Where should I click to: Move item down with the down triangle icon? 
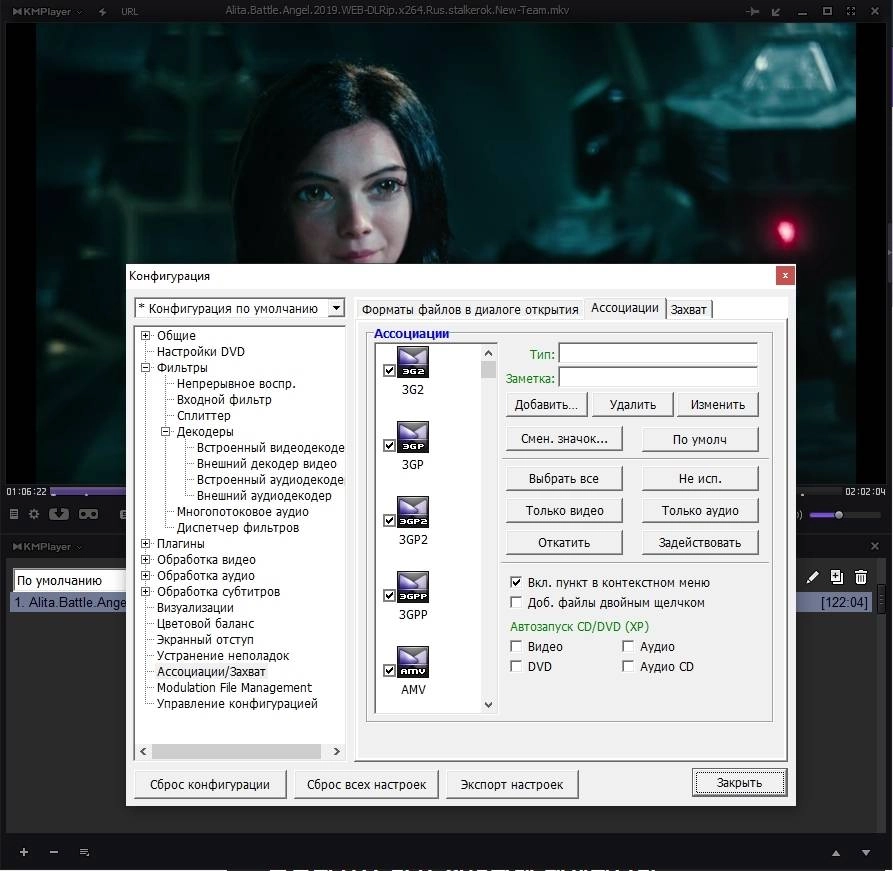click(x=866, y=853)
